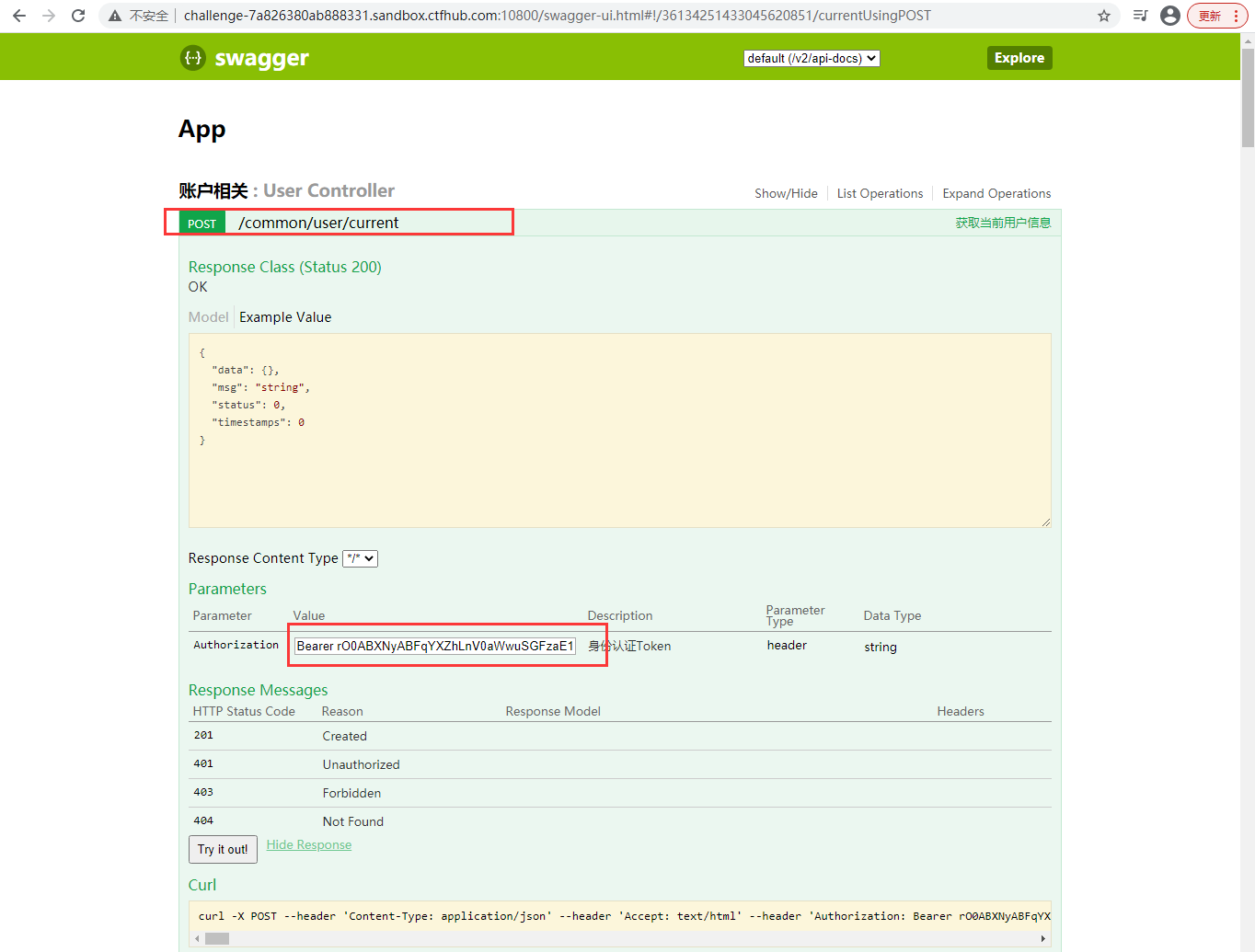
Task: Click the curl box right scroll arrow
Action: click(1042, 938)
